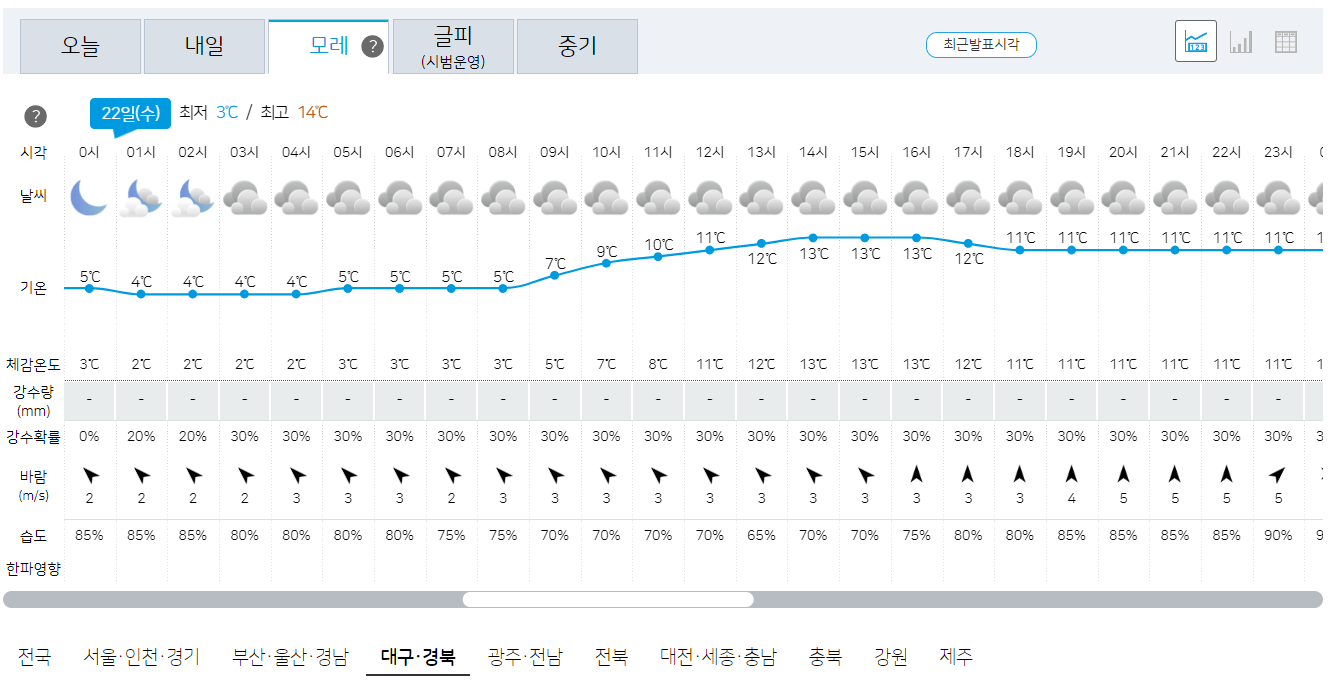Click the cloudy night icon at 23시
The width and height of the screenshot is (1338, 693).
pos(1278,198)
